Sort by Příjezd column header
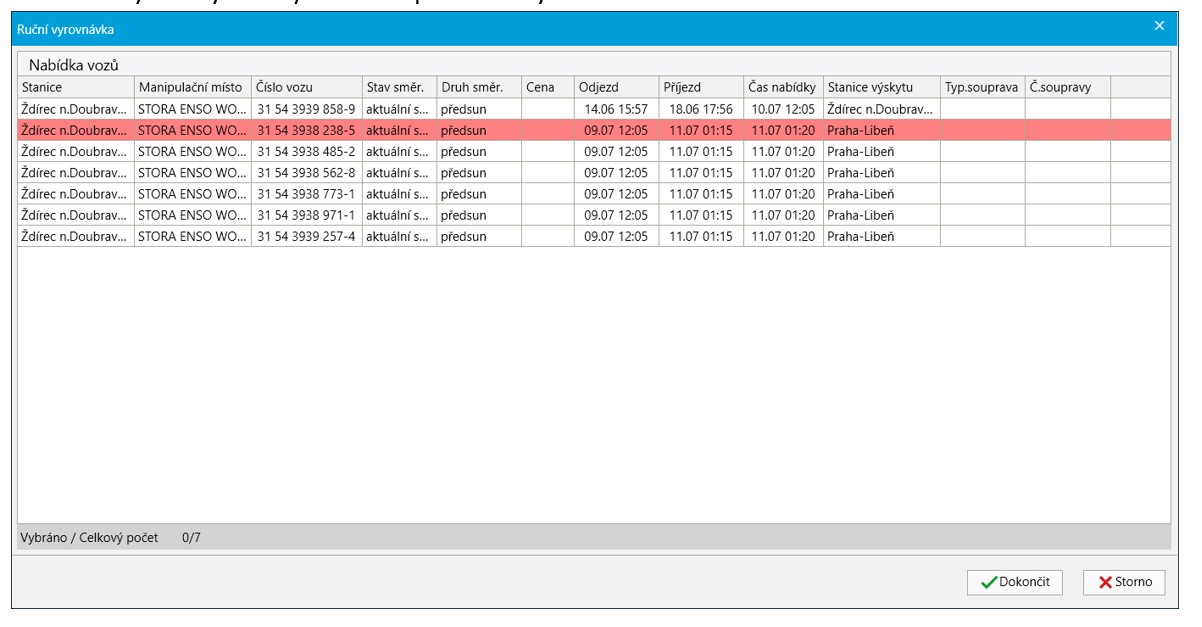Screen dimensions: 1202x627 (x=699, y=87)
